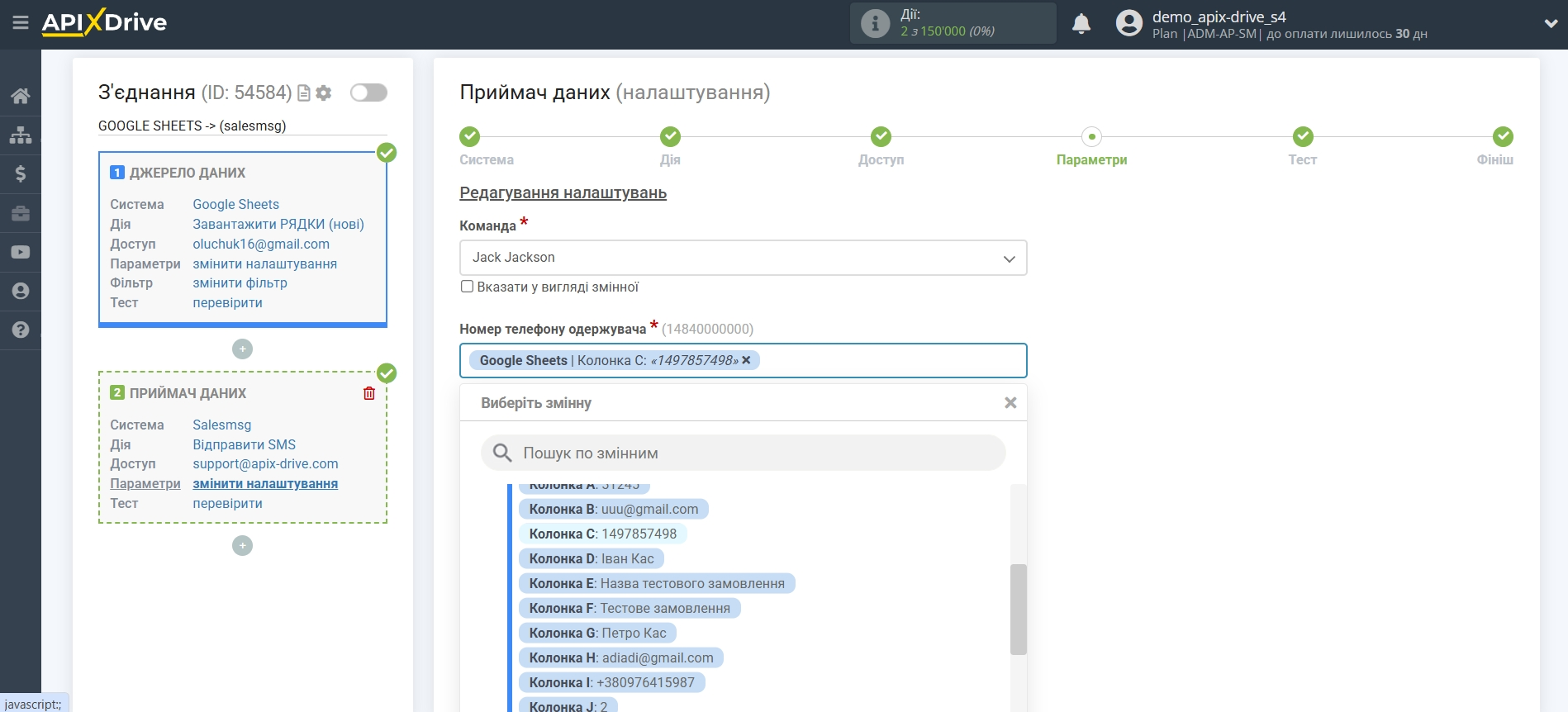
Task: Open the billing dollar sidebar icon
Action: tap(21, 173)
